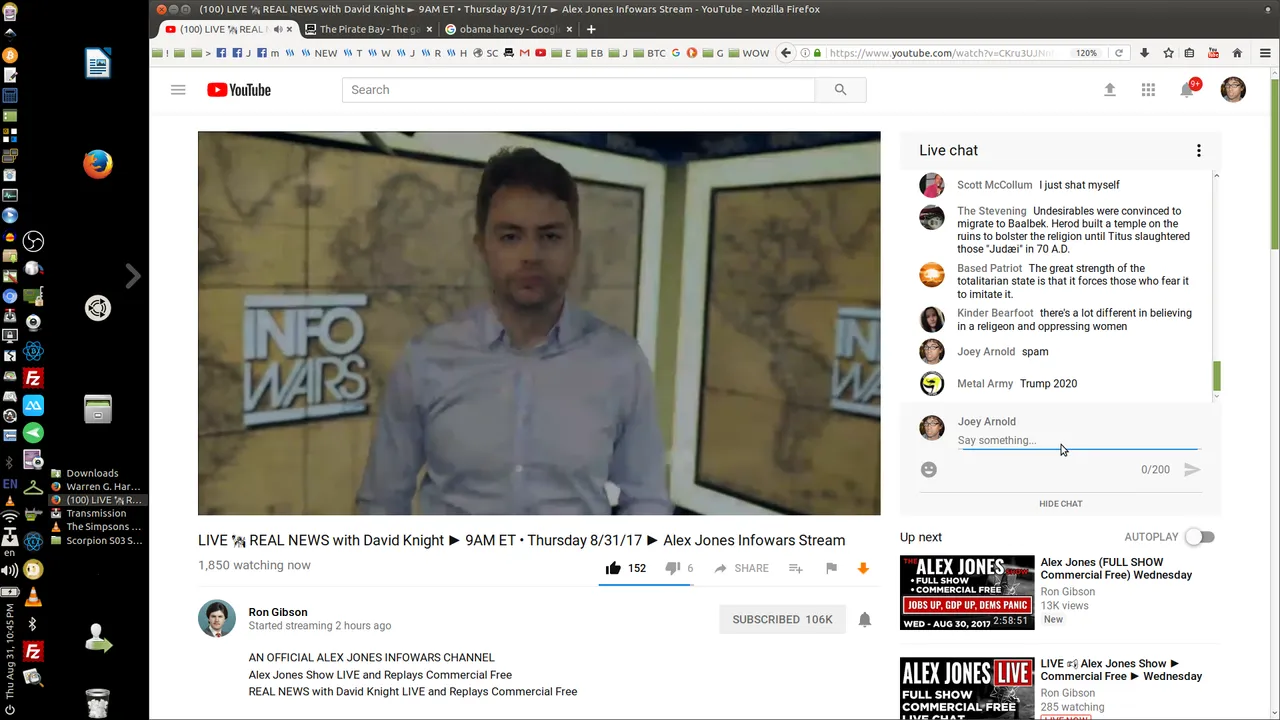Mute the audio on YouTube tab
Screen dimensions: 1280x720
click(277, 29)
